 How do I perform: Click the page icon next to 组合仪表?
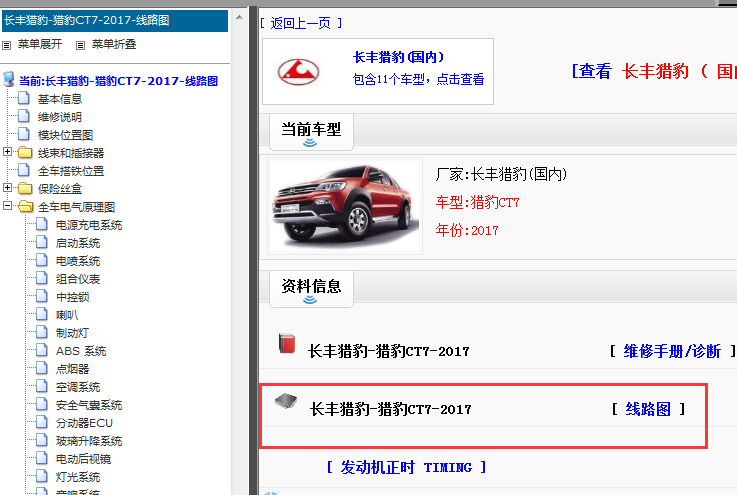(42, 278)
